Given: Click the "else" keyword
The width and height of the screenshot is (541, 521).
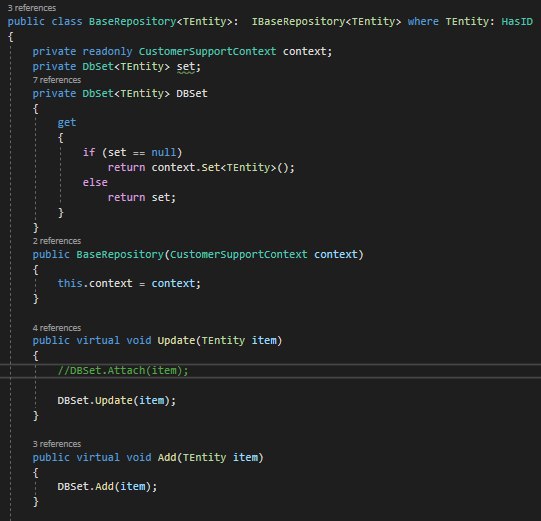Looking at the screenshot, I should pyautogui.click(x=95, y=182).
